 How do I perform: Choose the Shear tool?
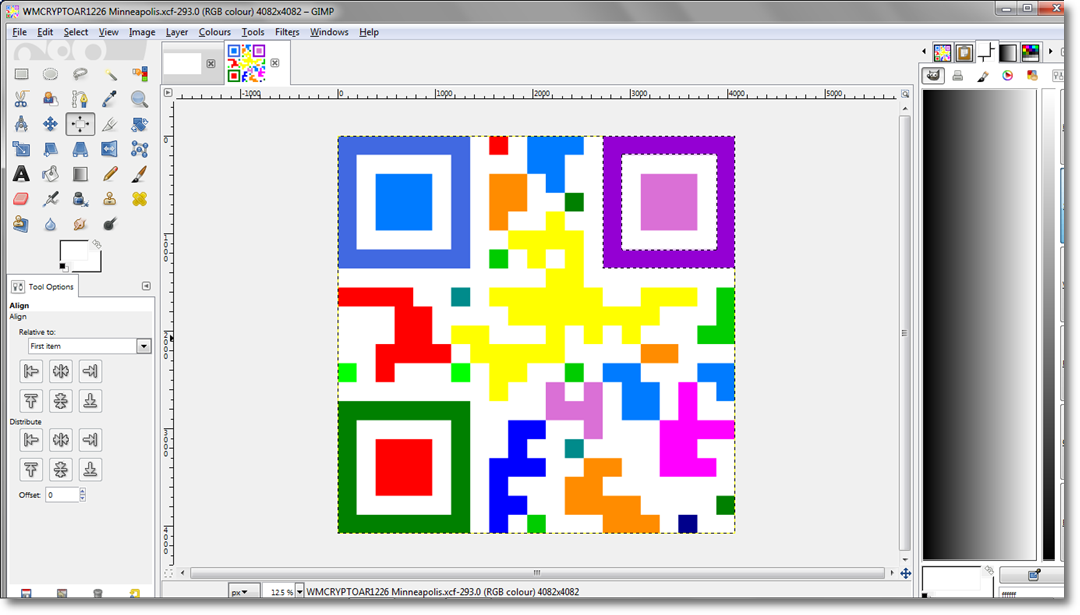point(50,149)
